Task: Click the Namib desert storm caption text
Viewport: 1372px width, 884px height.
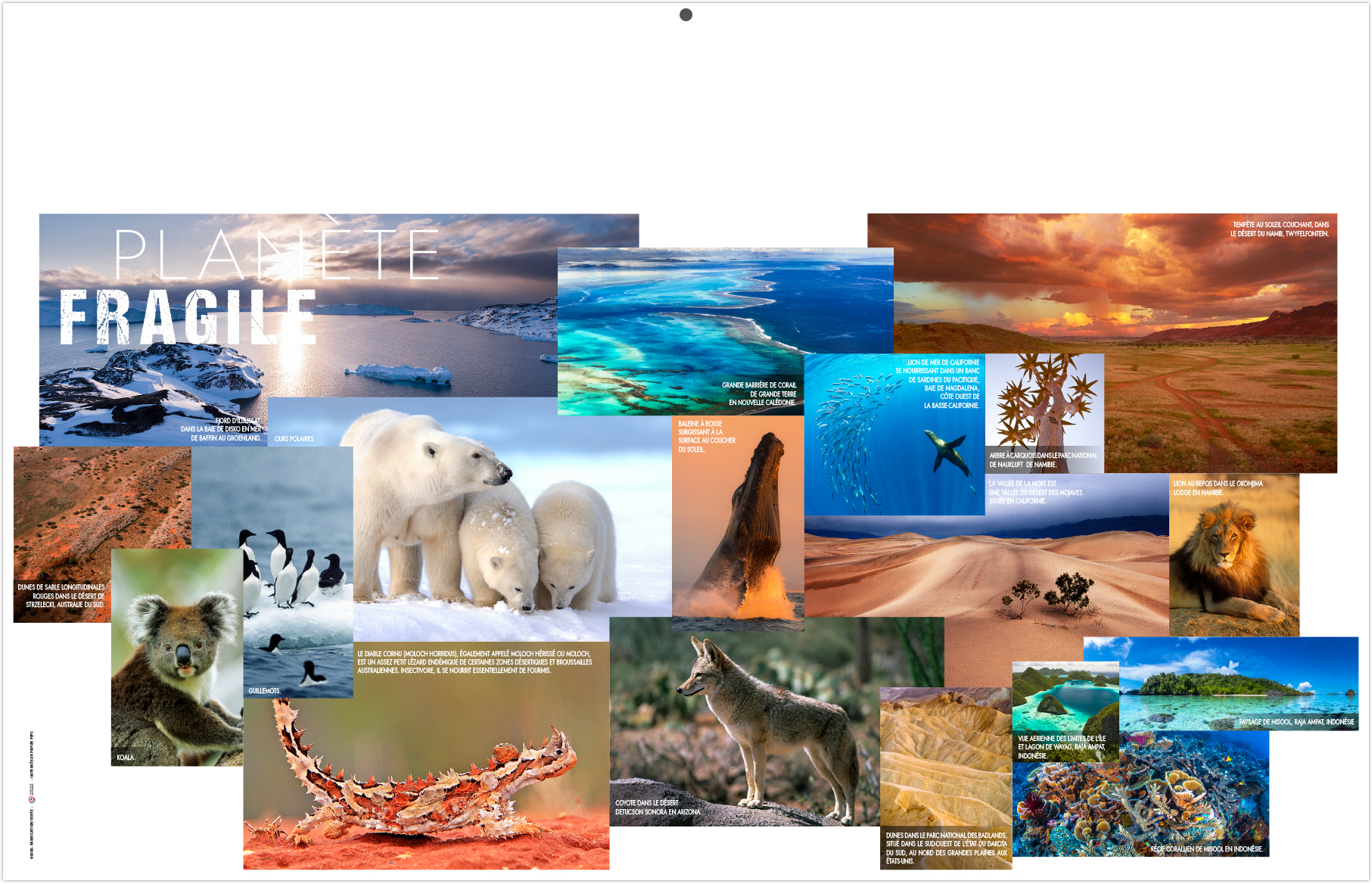Action: (x=1280, y=229)
